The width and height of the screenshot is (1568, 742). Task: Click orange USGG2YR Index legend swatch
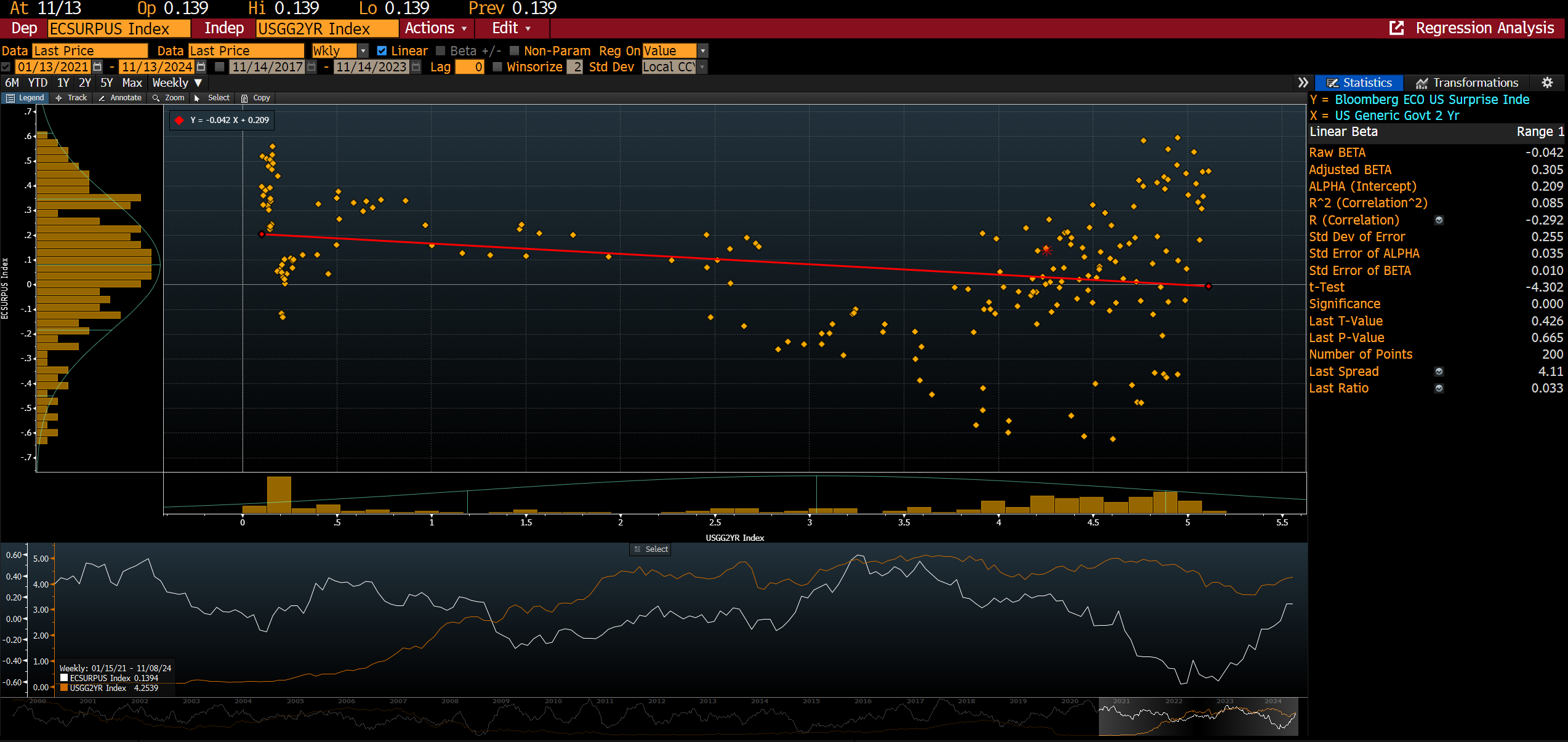coord(64,688)
